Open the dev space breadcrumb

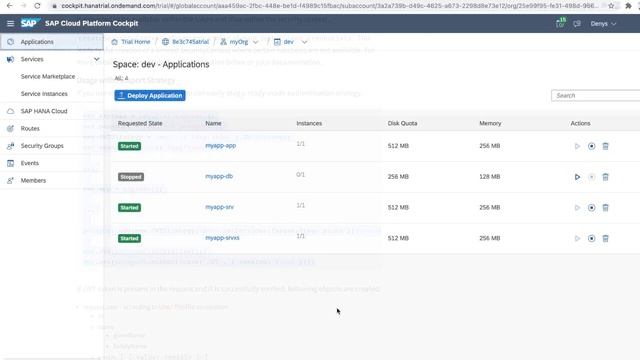click(289, 42)
